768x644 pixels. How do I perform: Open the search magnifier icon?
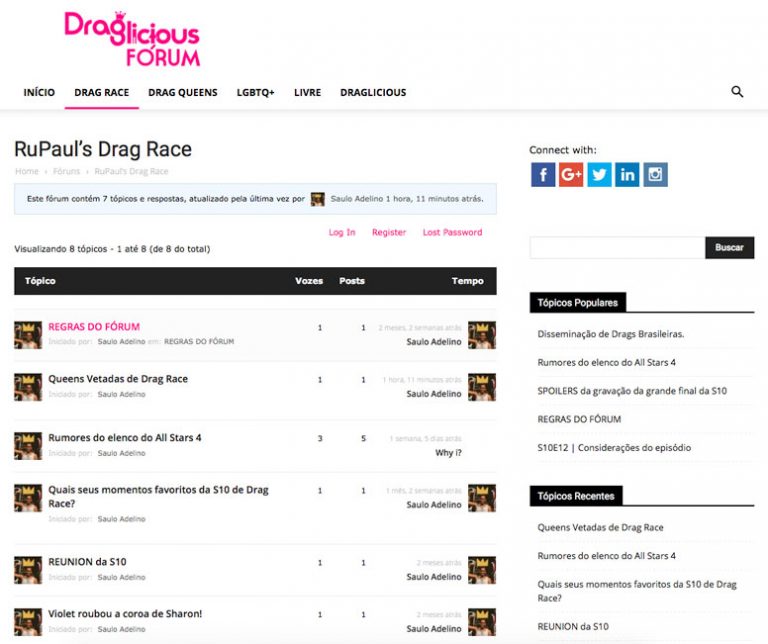[x=737, y=92]
